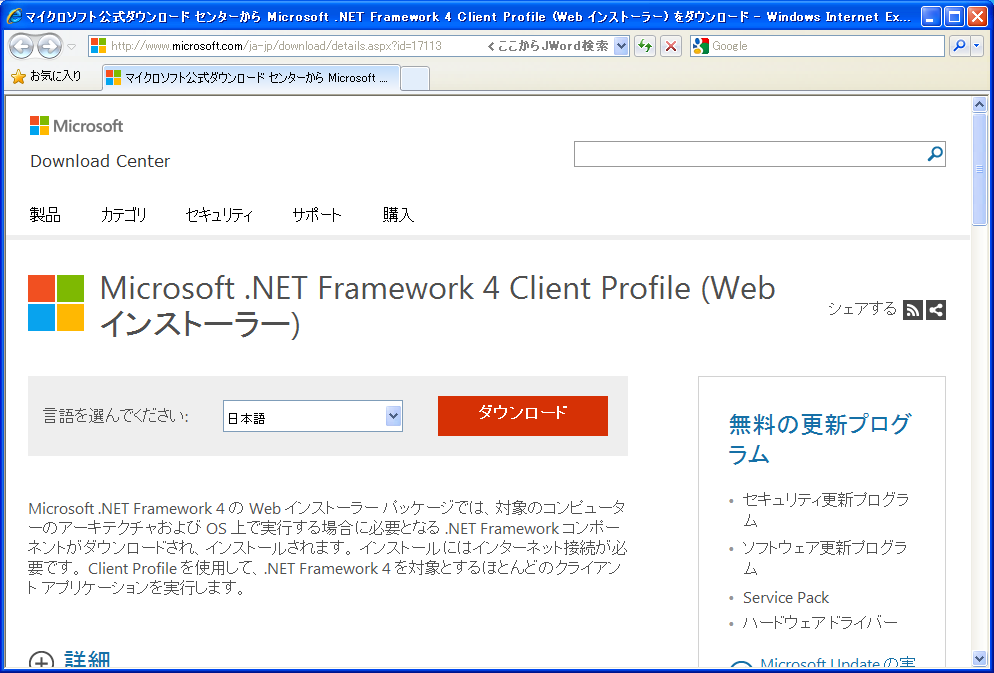The width and height of the screenshot is (994, 673).
Task: Open the 購入 menu
Action: pos(398,215)
